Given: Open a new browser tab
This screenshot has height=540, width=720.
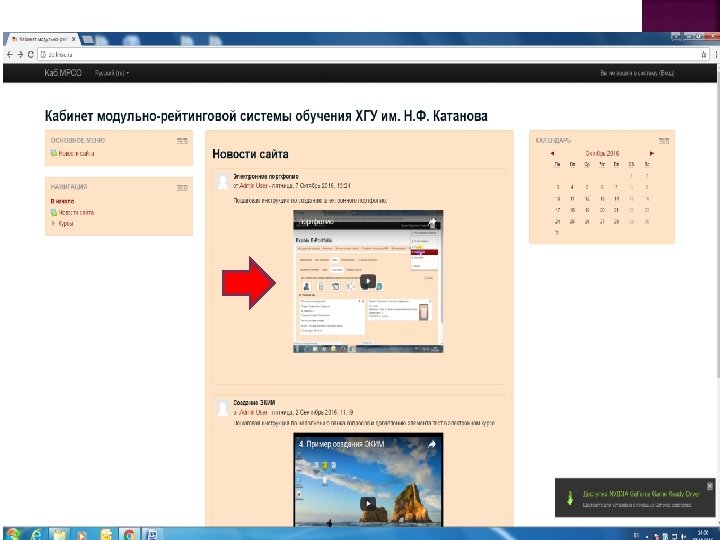Looking at the screenshot, I should (88, 39).
